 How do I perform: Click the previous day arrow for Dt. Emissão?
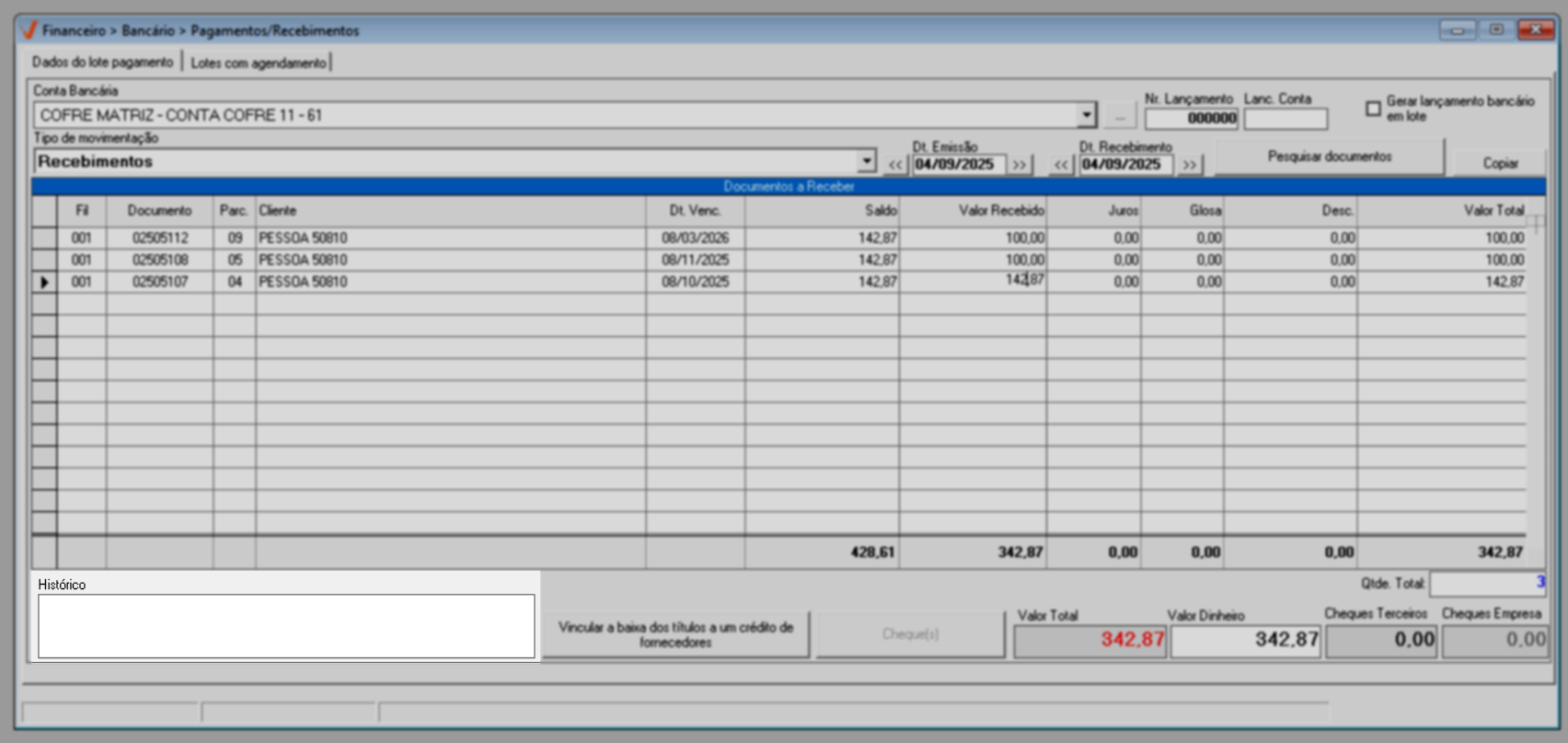pyautogui.click(x=895, y=165)
